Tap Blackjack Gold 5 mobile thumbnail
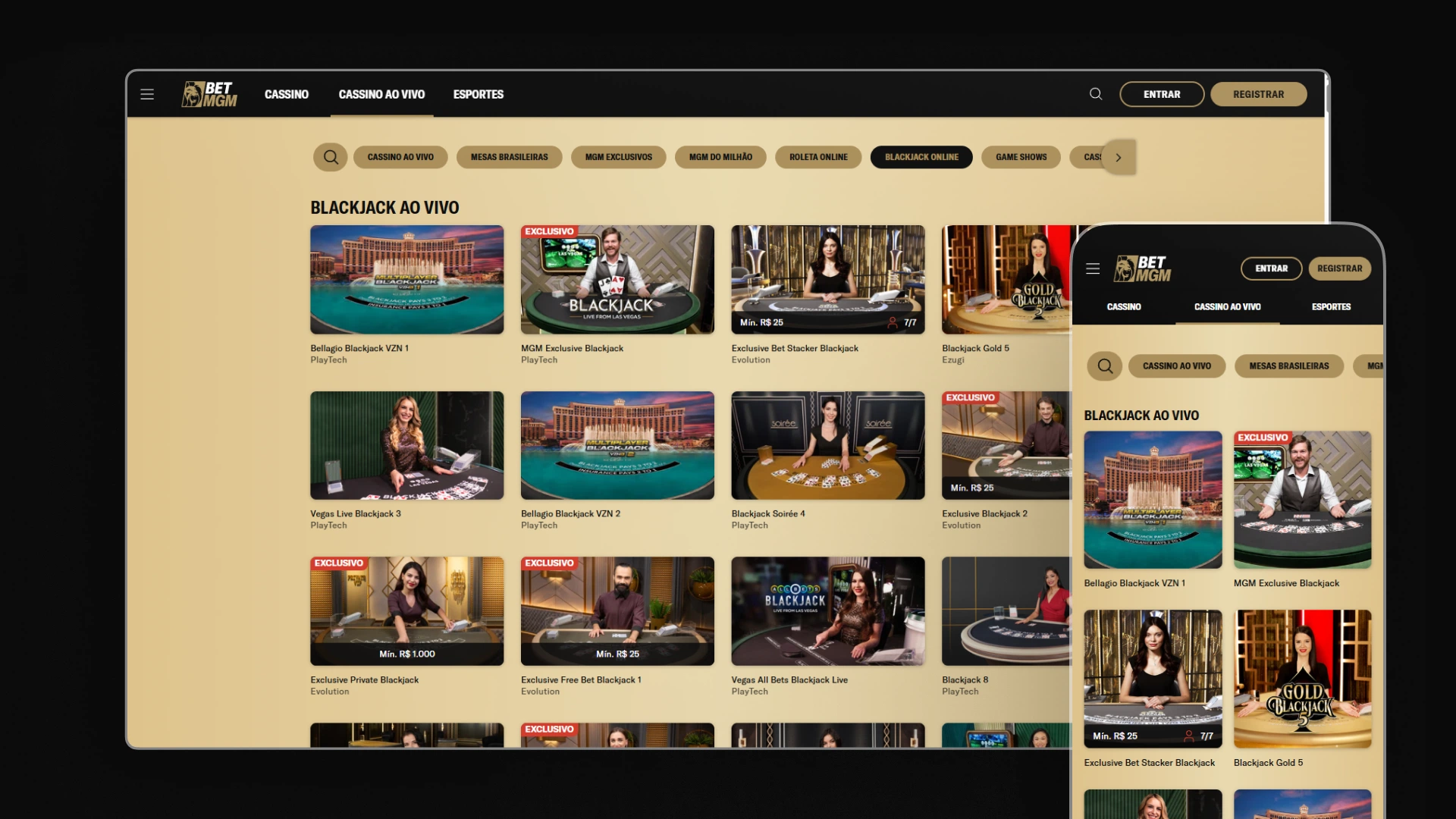The image size is (1456, 819). pos(1302,679)
